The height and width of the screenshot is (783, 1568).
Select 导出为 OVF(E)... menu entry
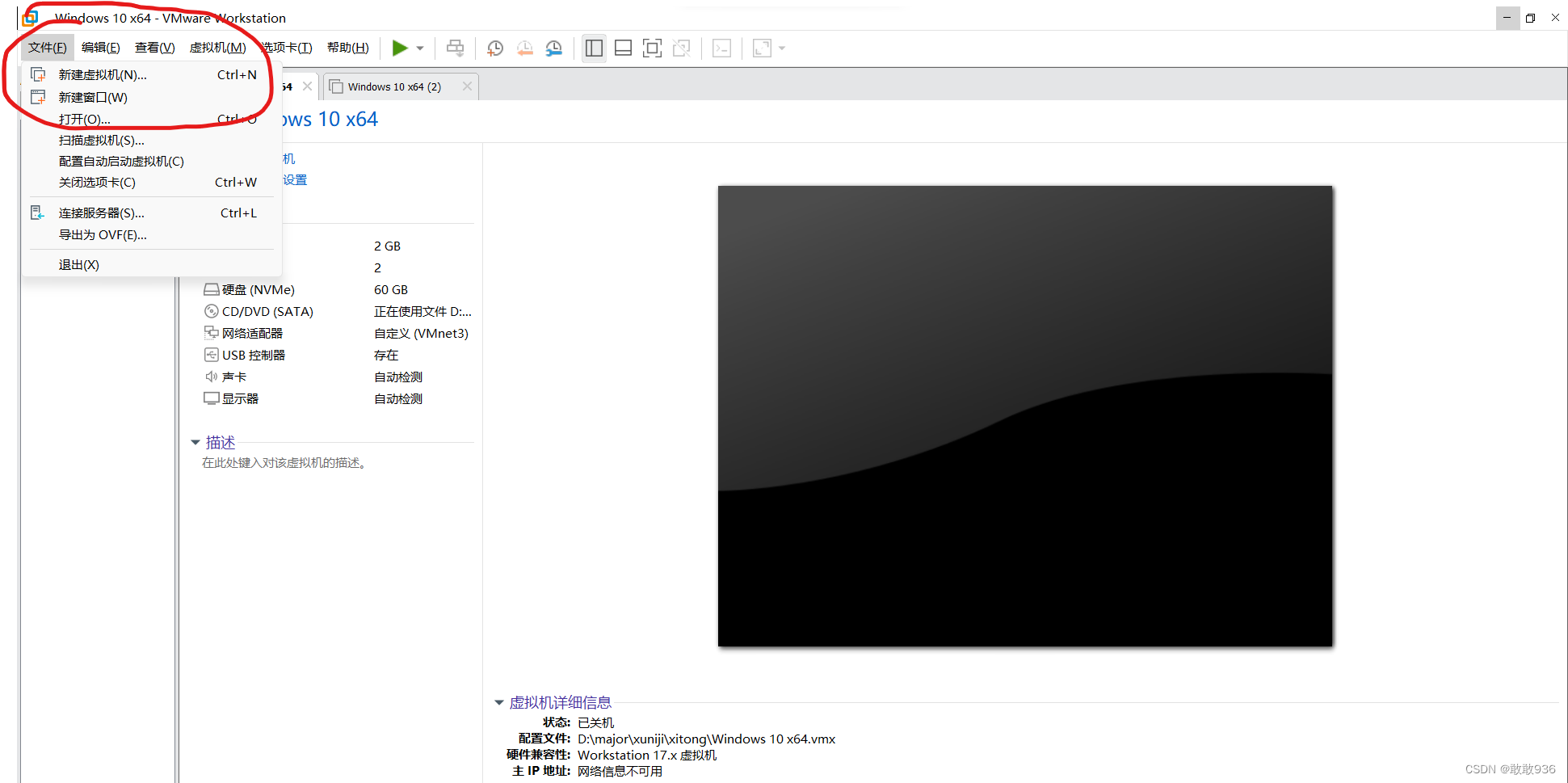[x=152, y=235]
